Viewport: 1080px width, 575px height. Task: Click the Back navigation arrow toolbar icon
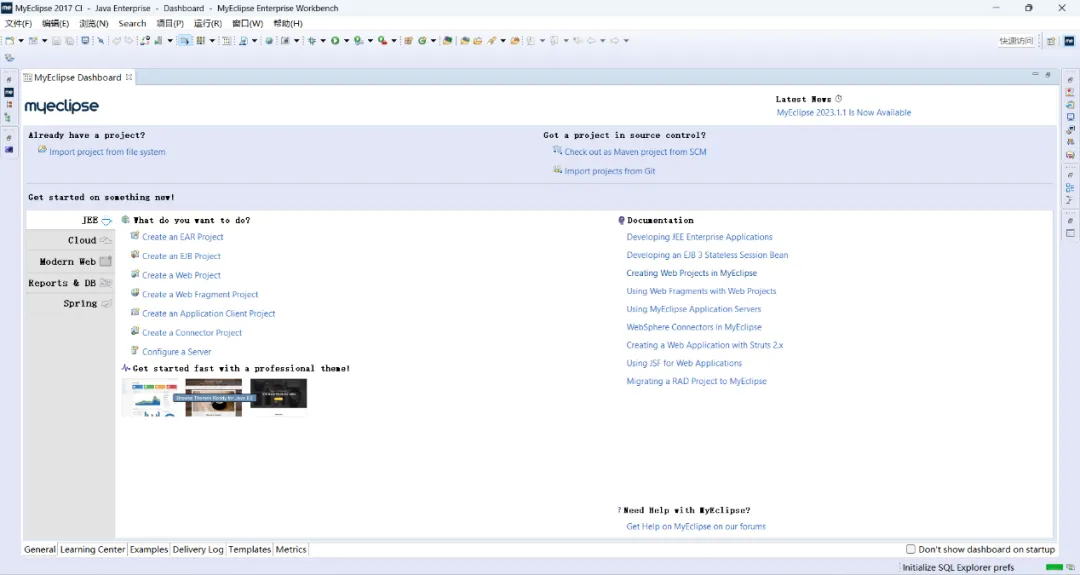pyautogui.click(x=591, y=41)
